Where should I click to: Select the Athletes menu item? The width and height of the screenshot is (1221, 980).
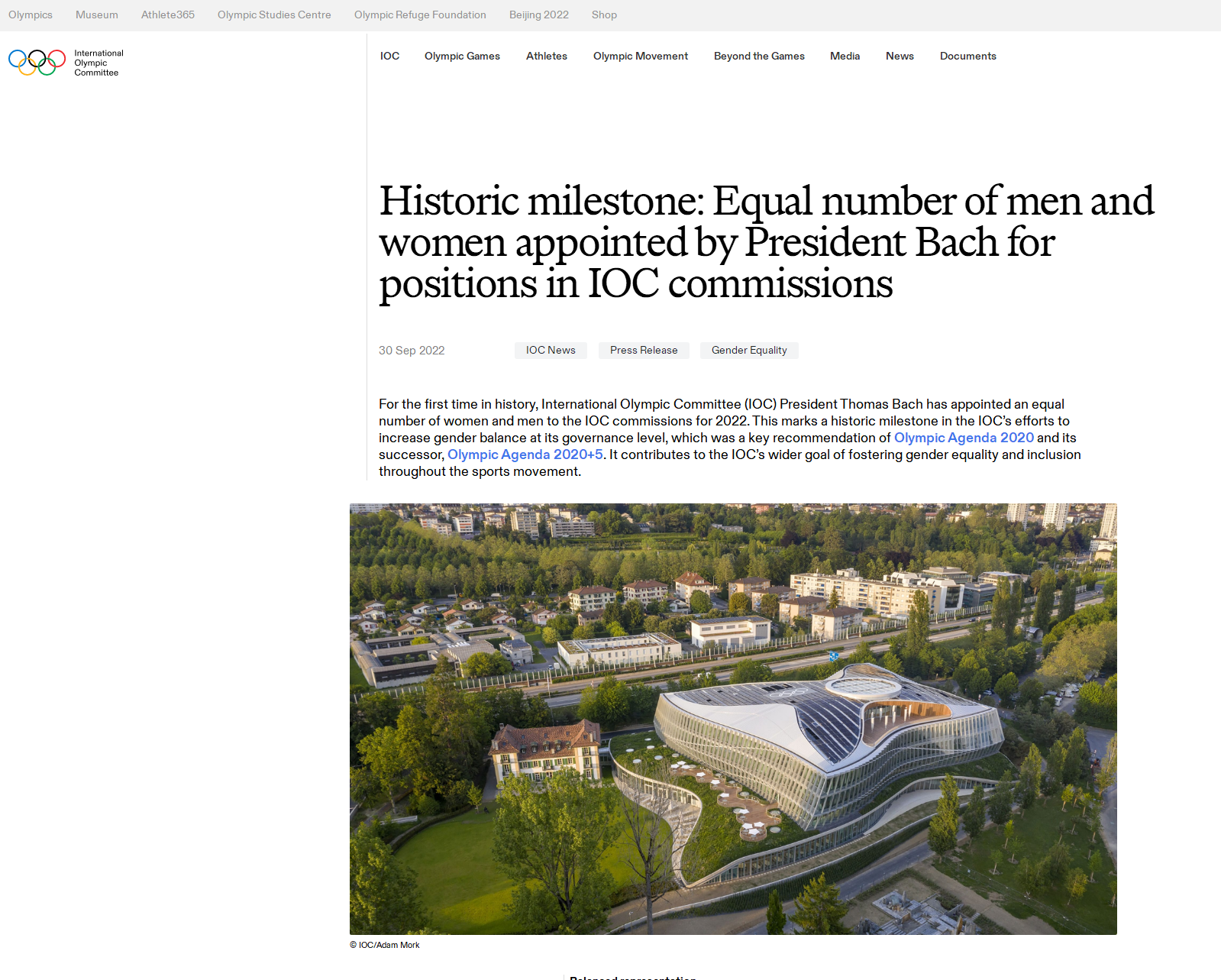(547, 56)
